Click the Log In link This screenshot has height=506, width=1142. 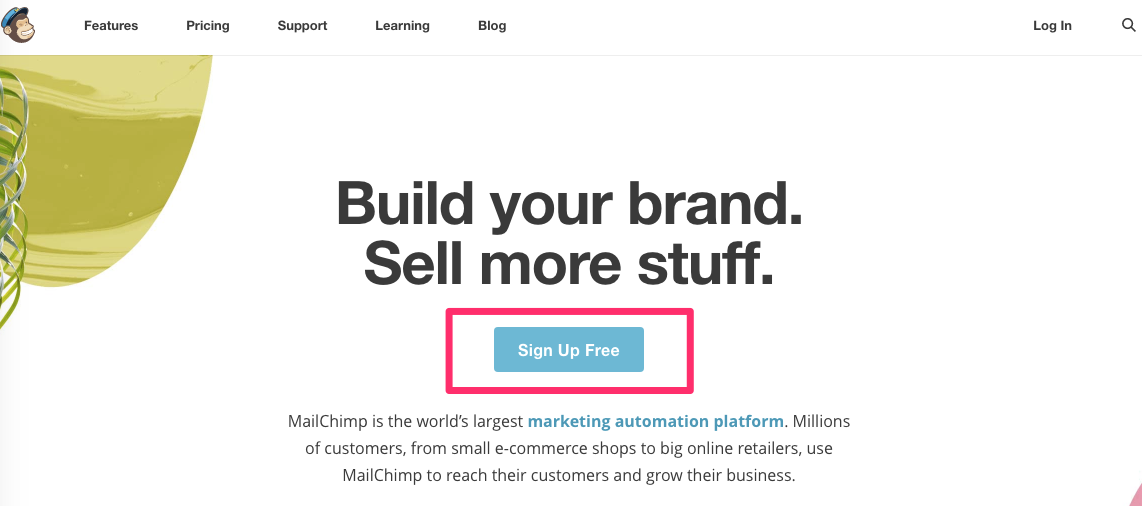(1052, 26)
